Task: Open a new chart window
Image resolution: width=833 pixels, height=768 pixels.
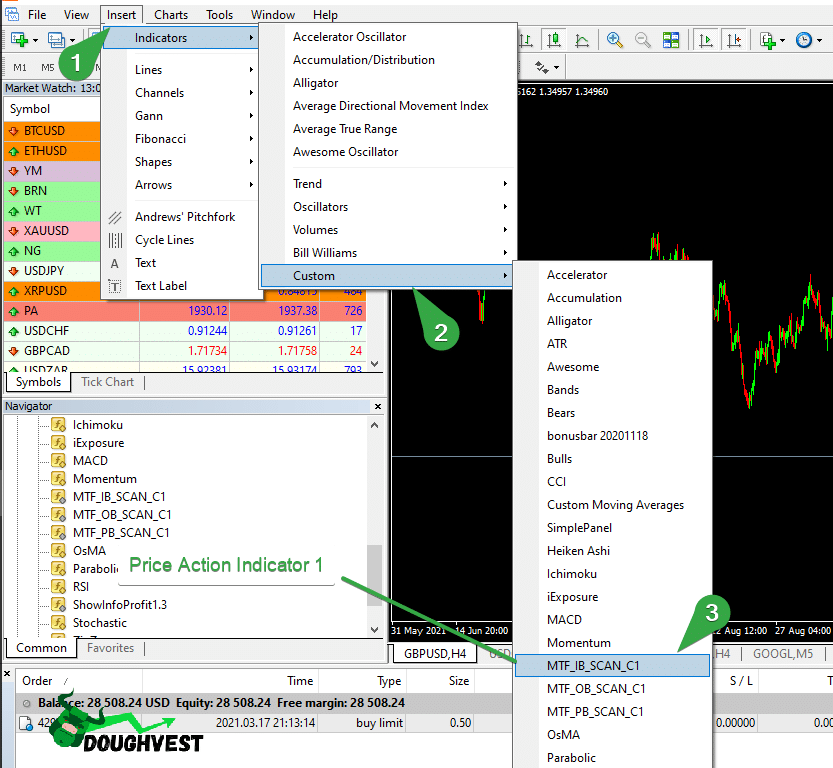Action: pos(768,40)
